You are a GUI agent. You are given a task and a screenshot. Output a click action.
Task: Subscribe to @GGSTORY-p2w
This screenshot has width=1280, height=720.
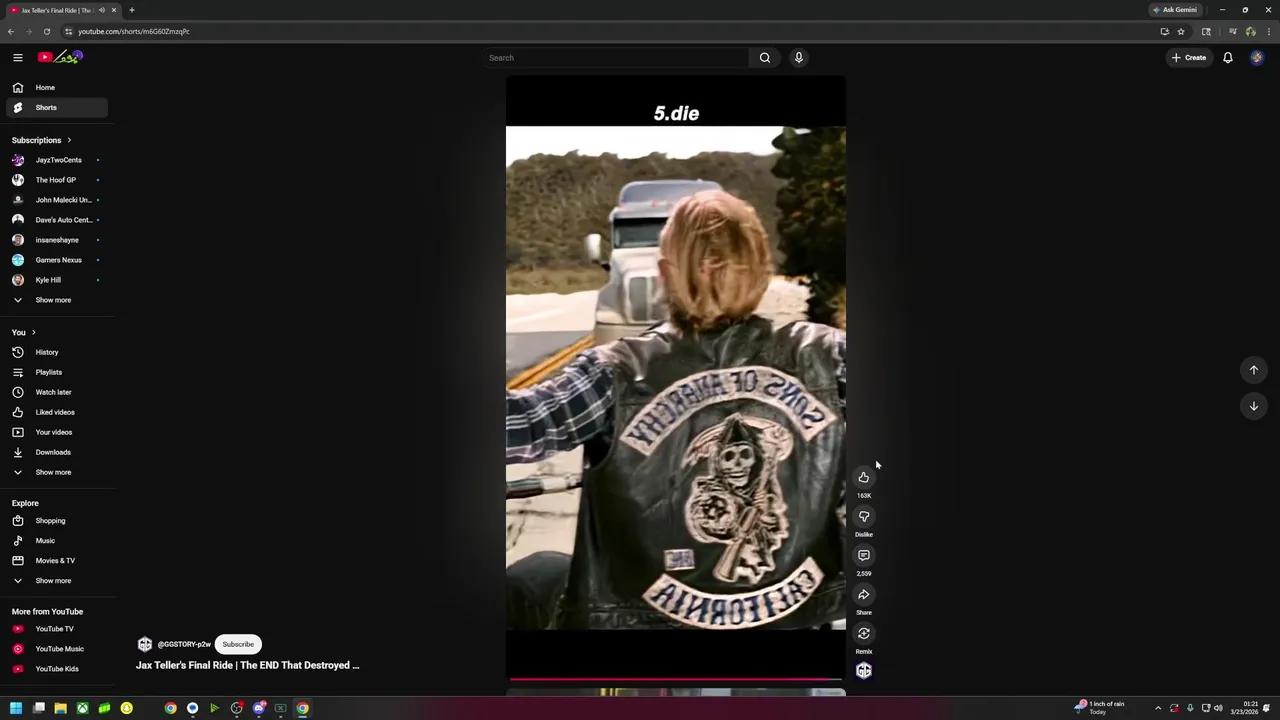pyautogui.click(x=238, y=644)
